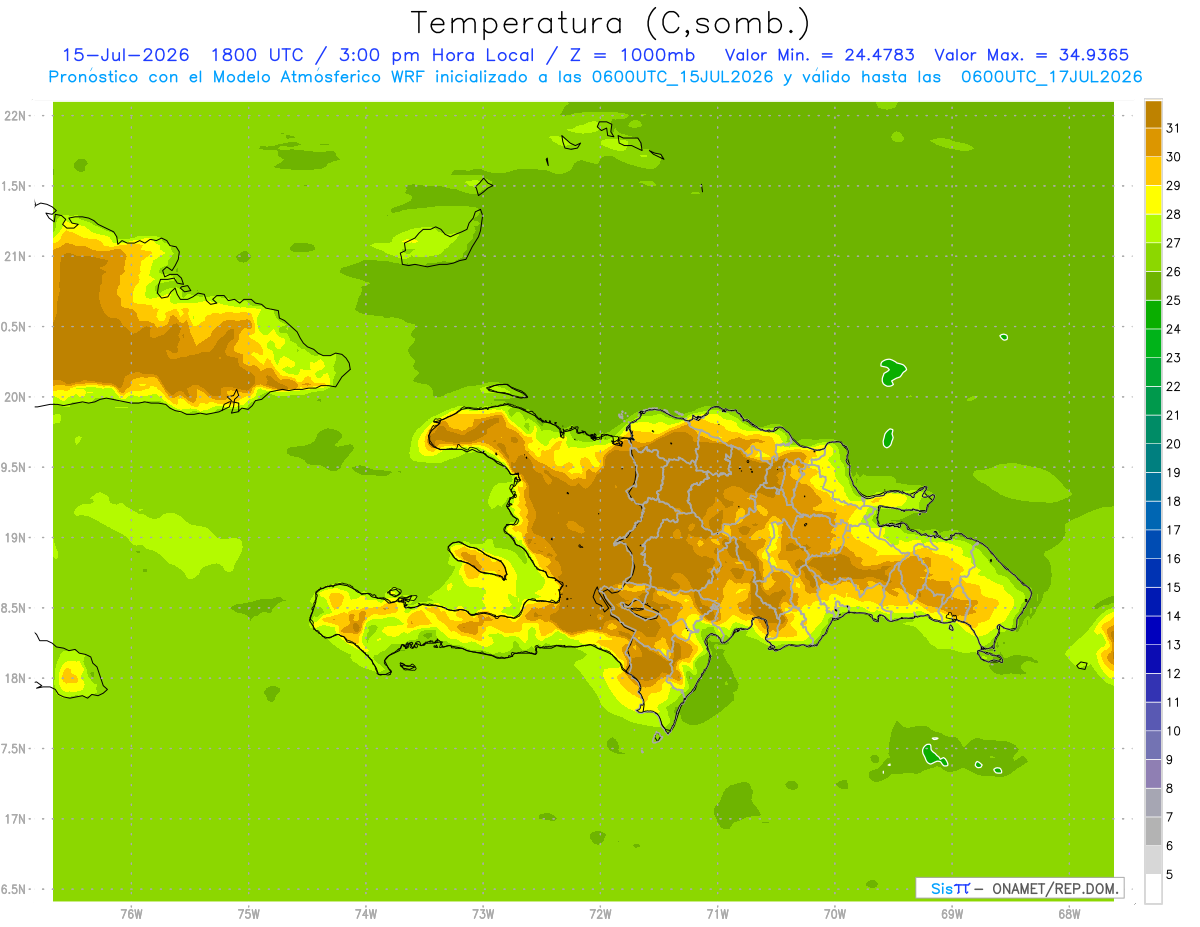Screen dimensions: 1200x927
Task: Click the 20N latitude axis label
Action: tap(17, 397)
